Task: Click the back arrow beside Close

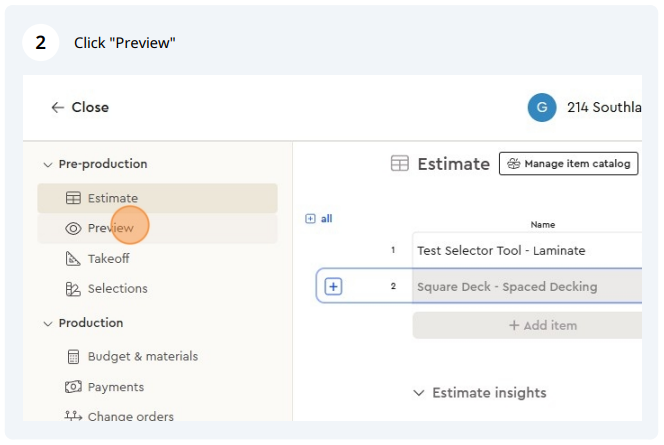Action: pos(57,108)
